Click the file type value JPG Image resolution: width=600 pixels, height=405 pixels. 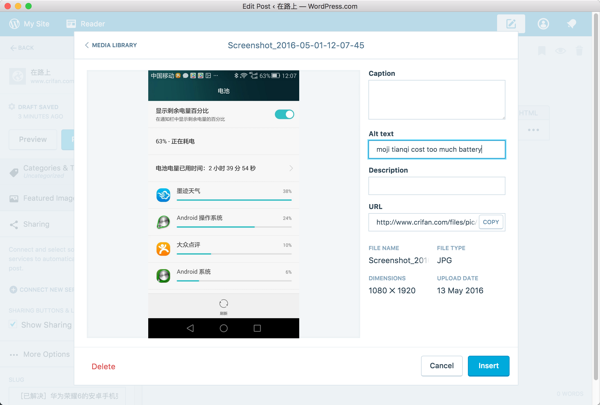tap(444, 260)
